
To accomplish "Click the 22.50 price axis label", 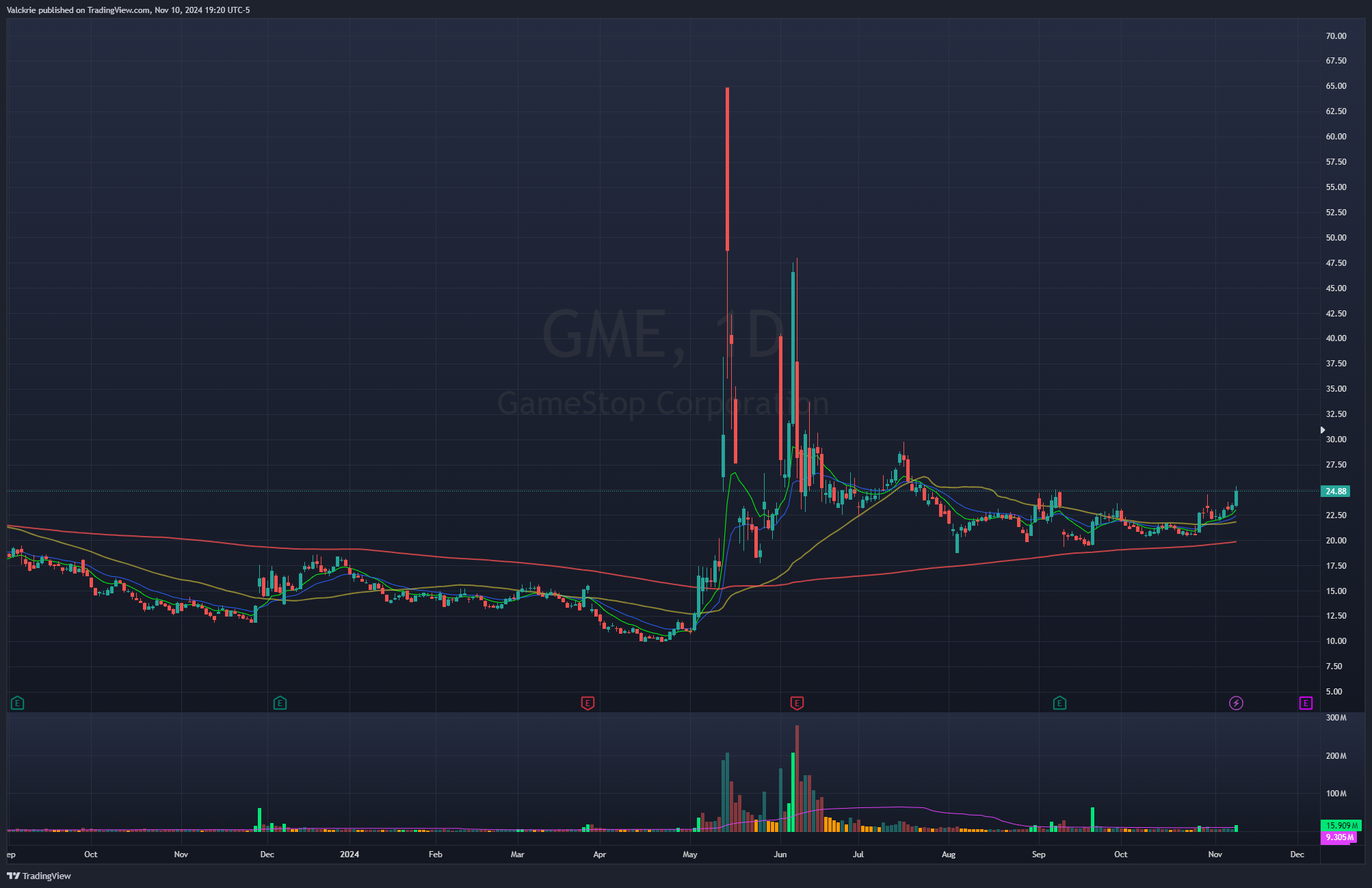I will 1336,515.
